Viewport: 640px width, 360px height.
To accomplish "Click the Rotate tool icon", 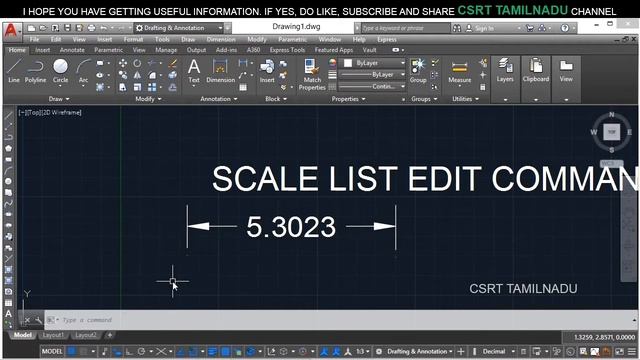I will pos(137,63).
